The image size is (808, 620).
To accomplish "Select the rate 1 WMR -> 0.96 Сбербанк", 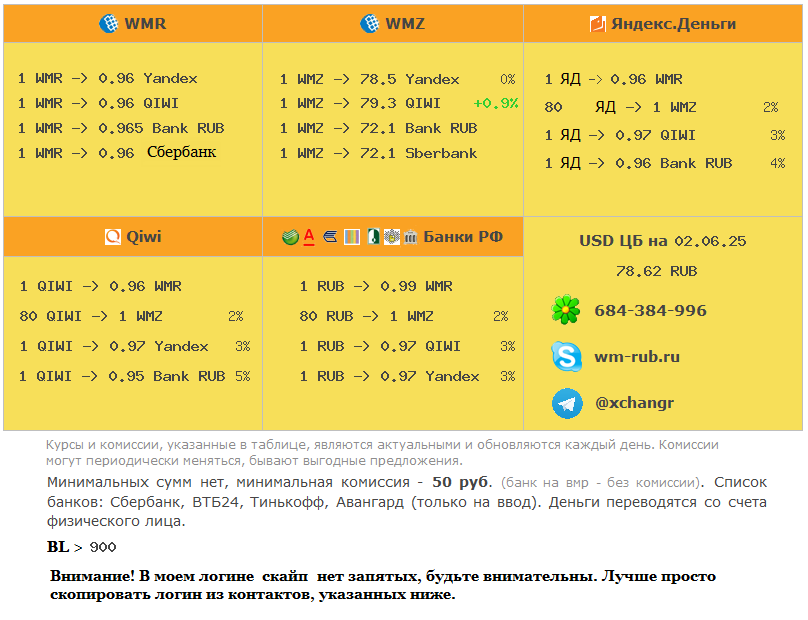I will 117,153.
